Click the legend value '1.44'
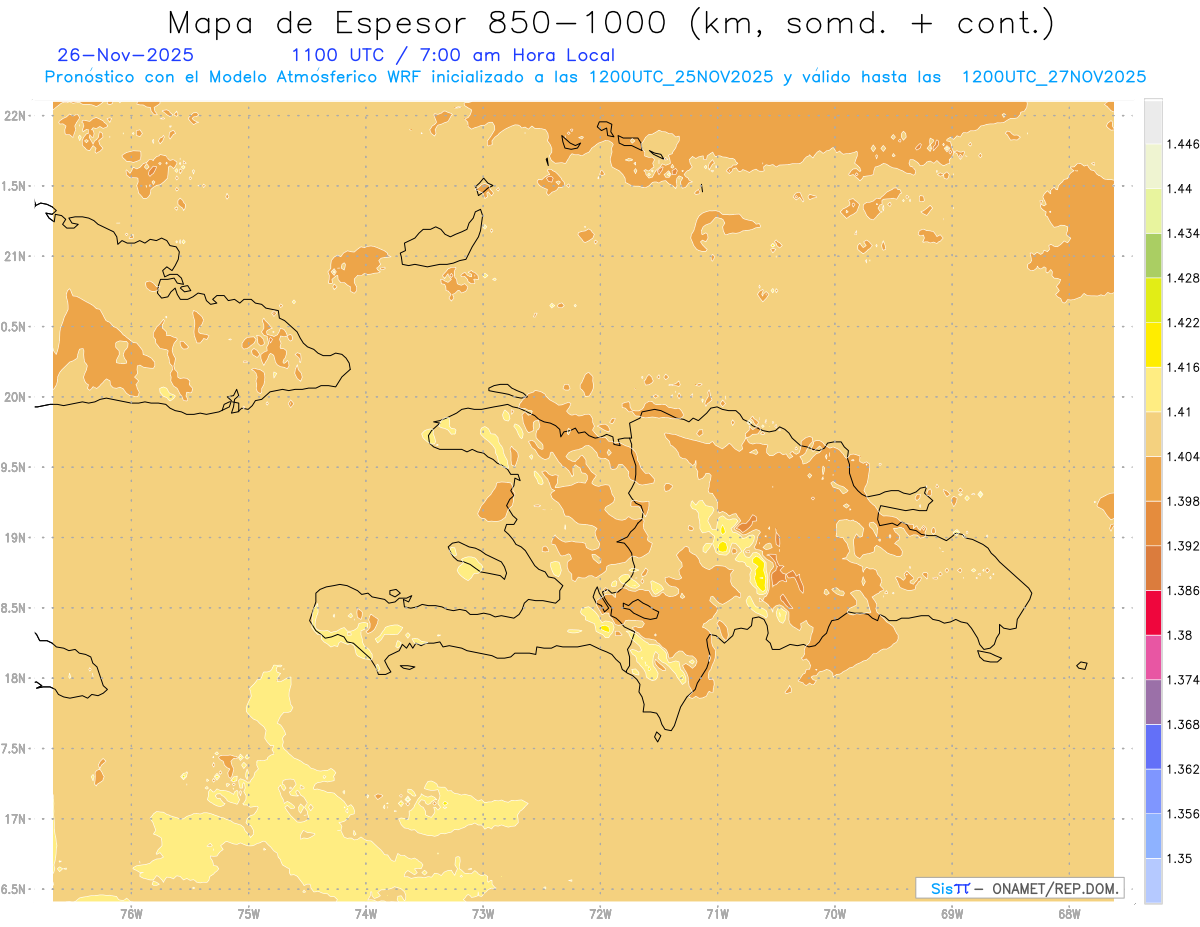The height and width of the screenshot is (927, 1200). click(x=1180, y=188)
